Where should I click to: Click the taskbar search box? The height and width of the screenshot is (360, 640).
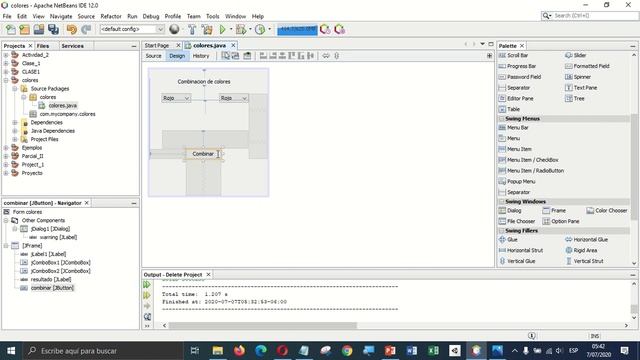[x=103, y=351]
